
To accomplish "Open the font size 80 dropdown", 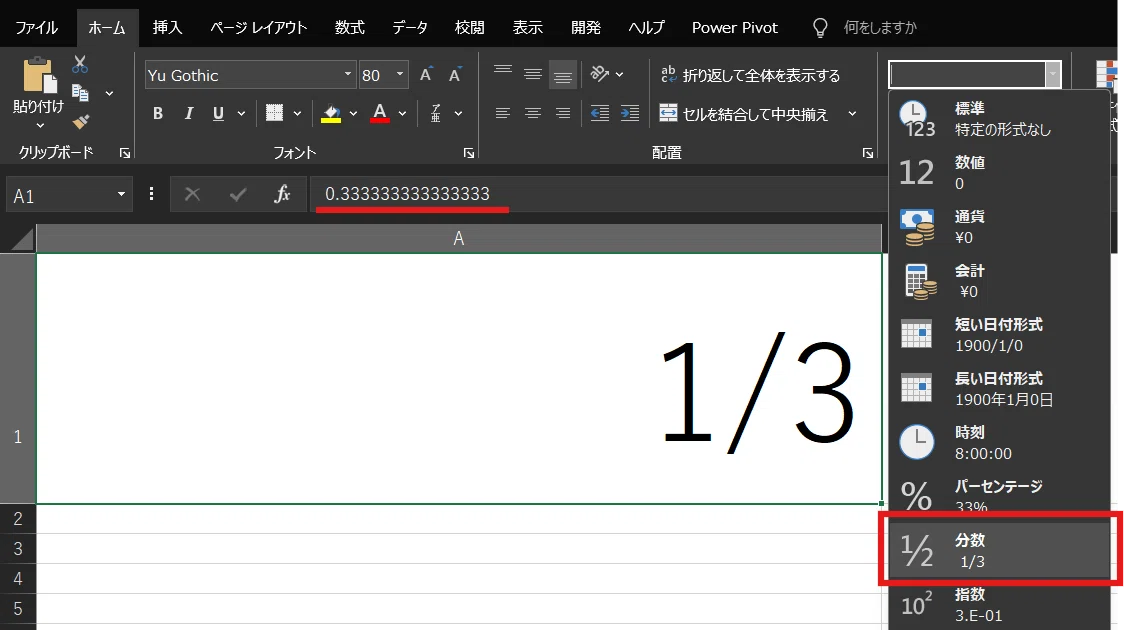I will (x=400, y=75).
